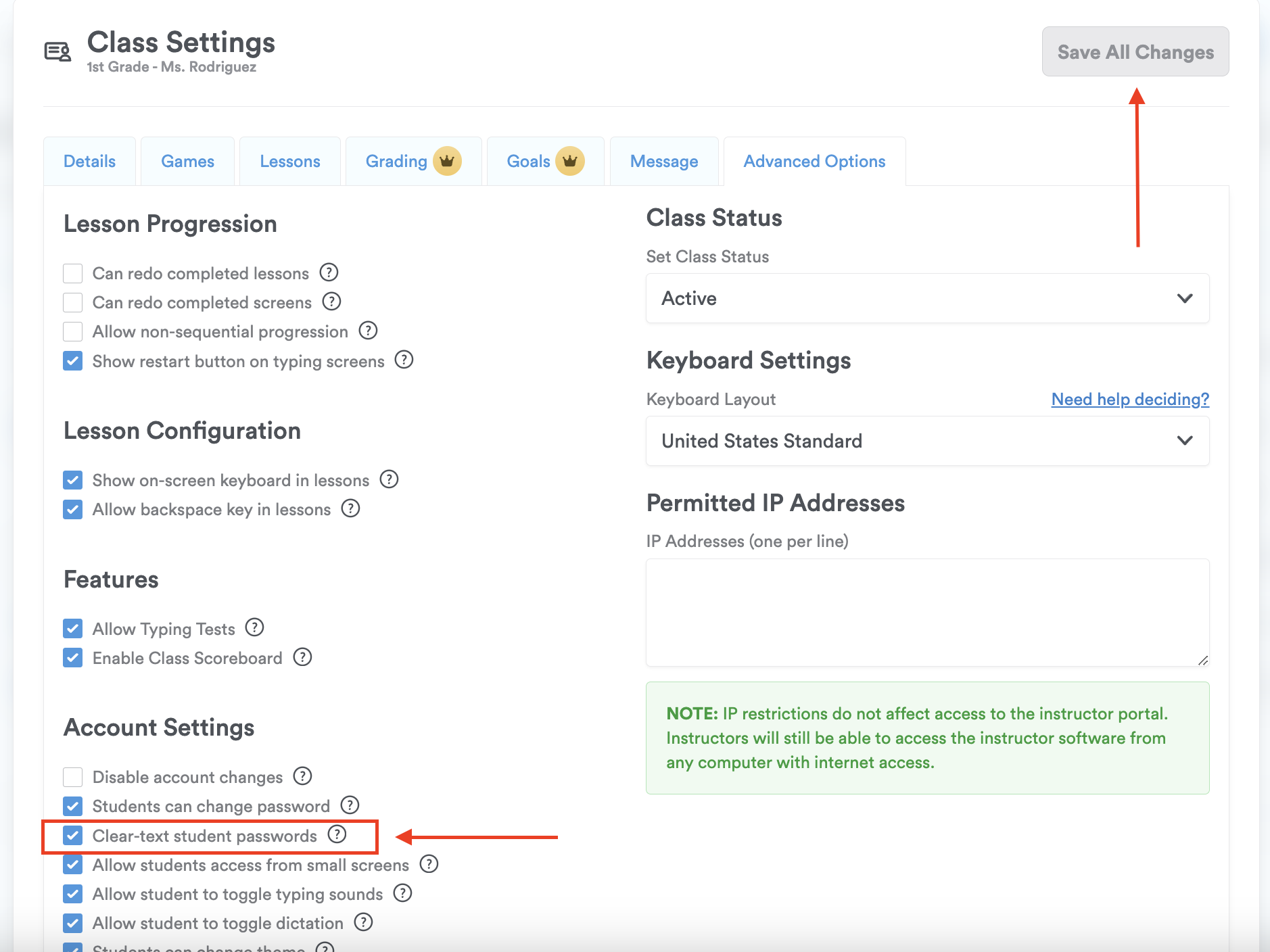
Task: Follow the Need help deciding? link
Action: tap(1130, 399)
